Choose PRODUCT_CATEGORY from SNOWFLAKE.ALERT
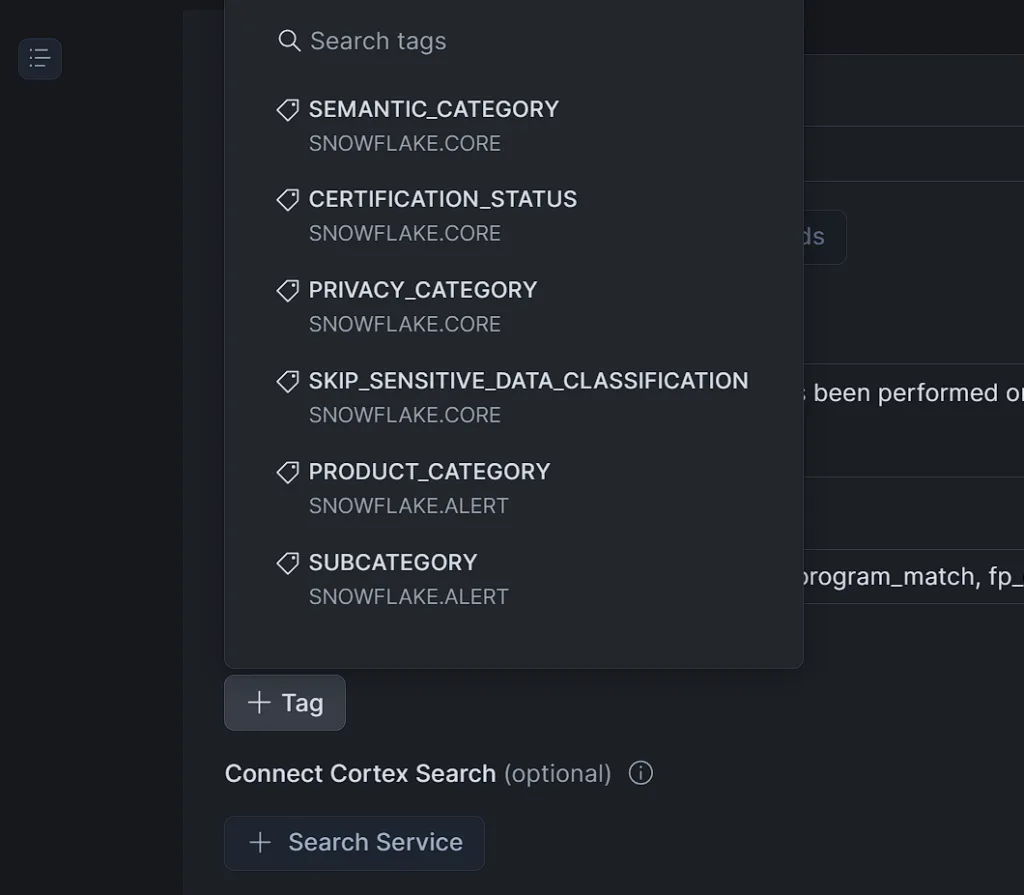The height and width of the screenshot is (895, 1024). 513,488
